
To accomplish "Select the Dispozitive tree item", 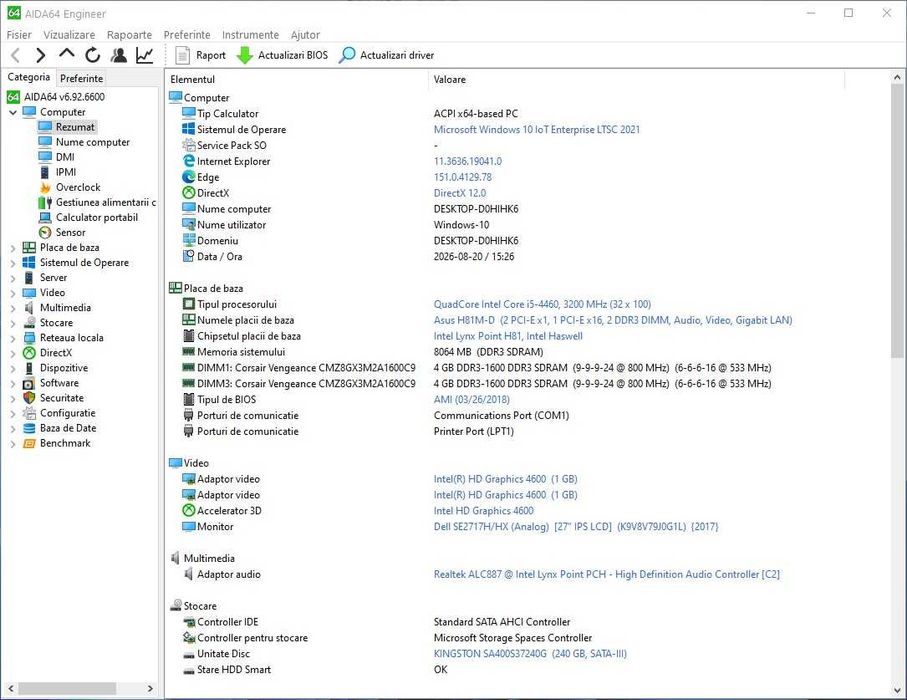I will click(64, 368).
